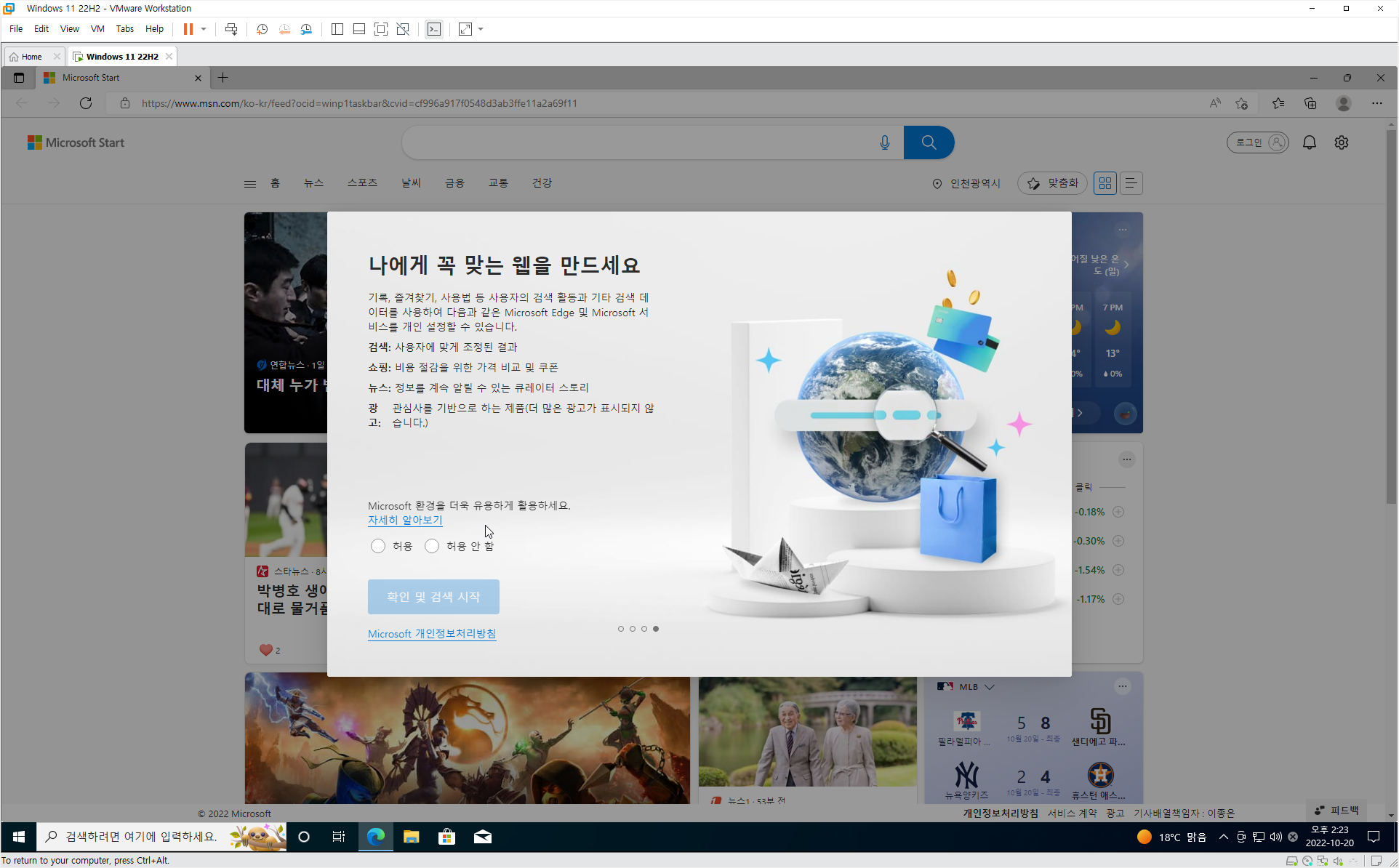Click the Edge refresh page icon
Screen dimensions: 1399x868
pos(86,103)
